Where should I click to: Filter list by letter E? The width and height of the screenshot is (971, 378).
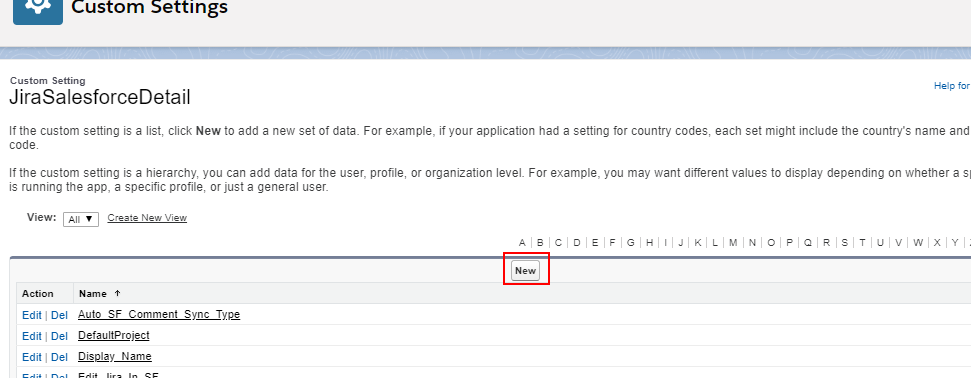point(594,242)
